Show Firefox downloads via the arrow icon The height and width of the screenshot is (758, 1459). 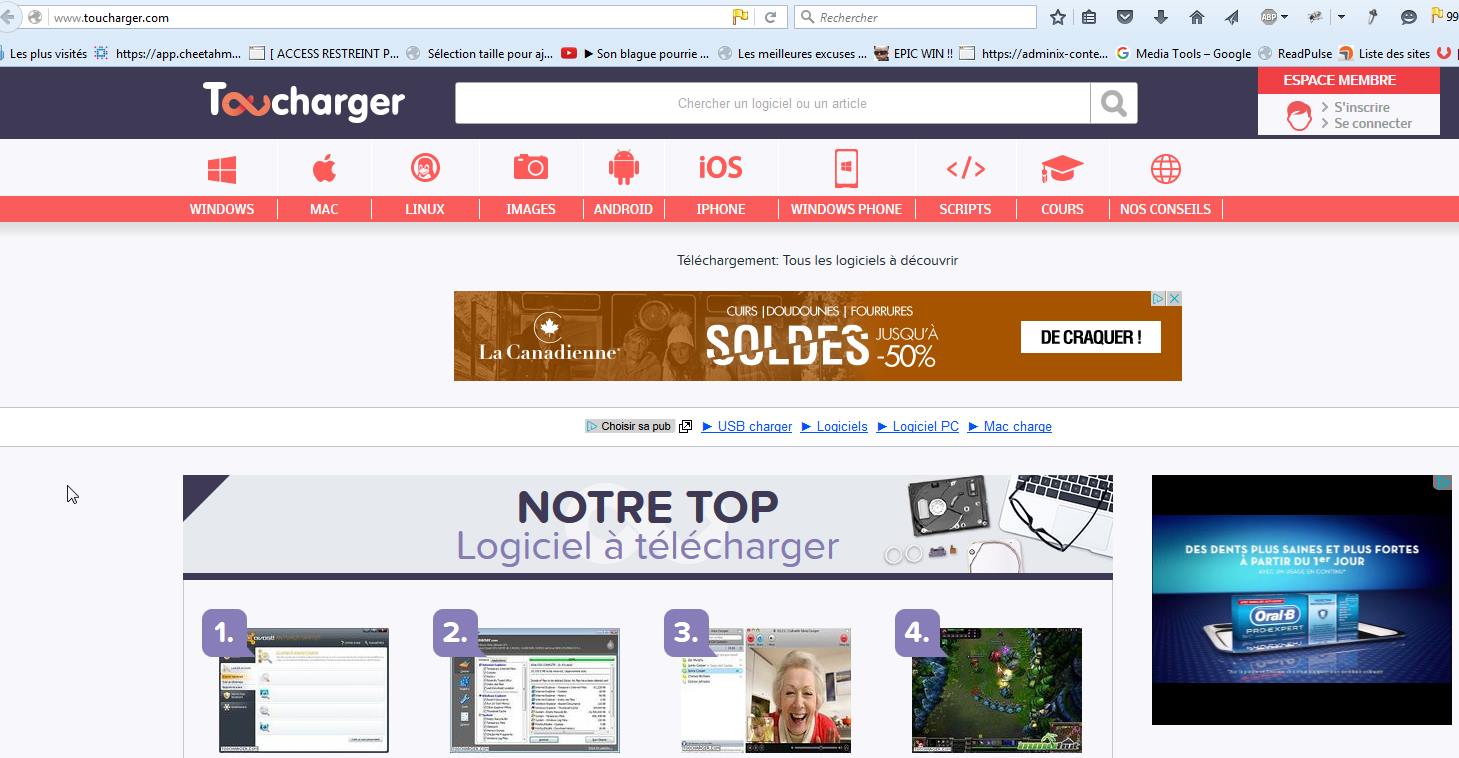[x=1159, y=17]
